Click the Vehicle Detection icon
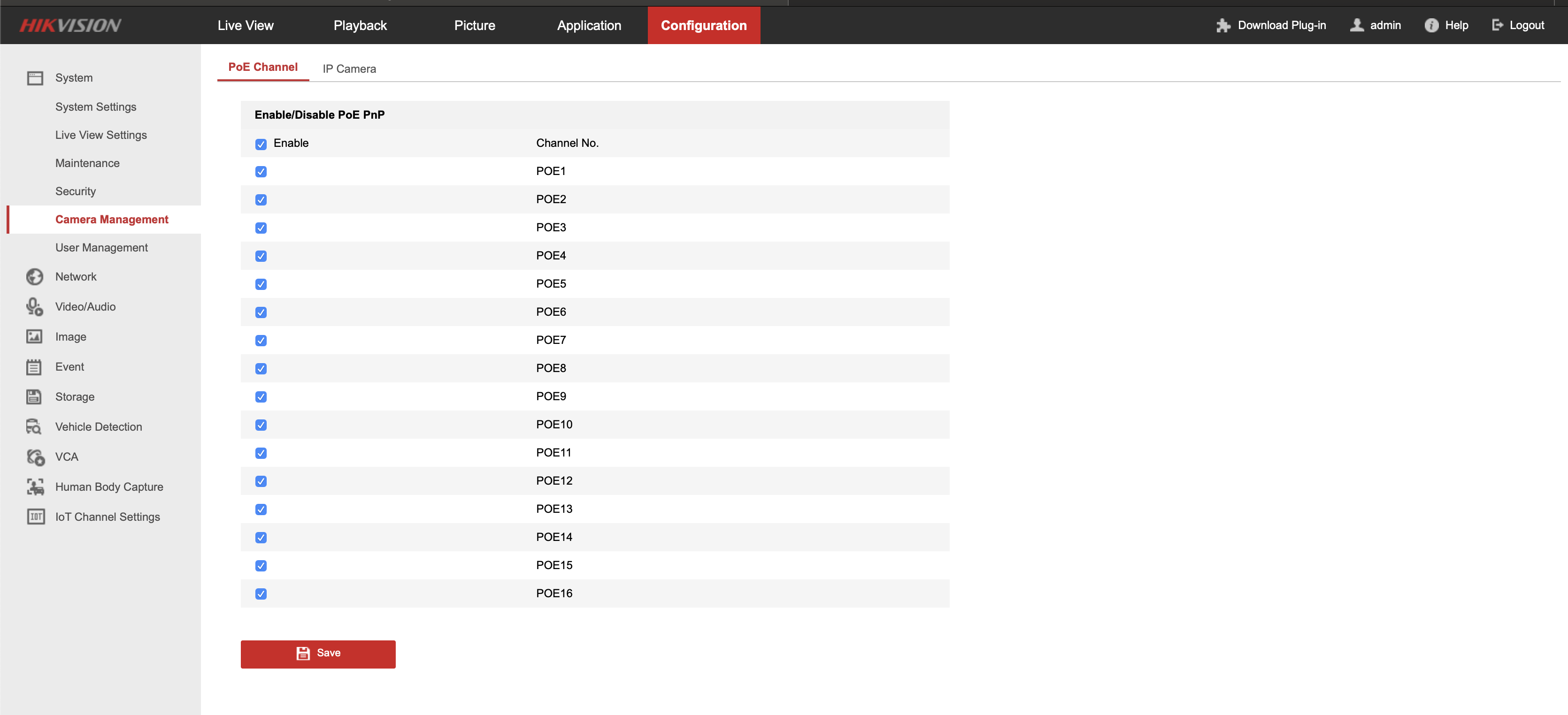This screenshot has height=715, width=1568. point(35,426)
